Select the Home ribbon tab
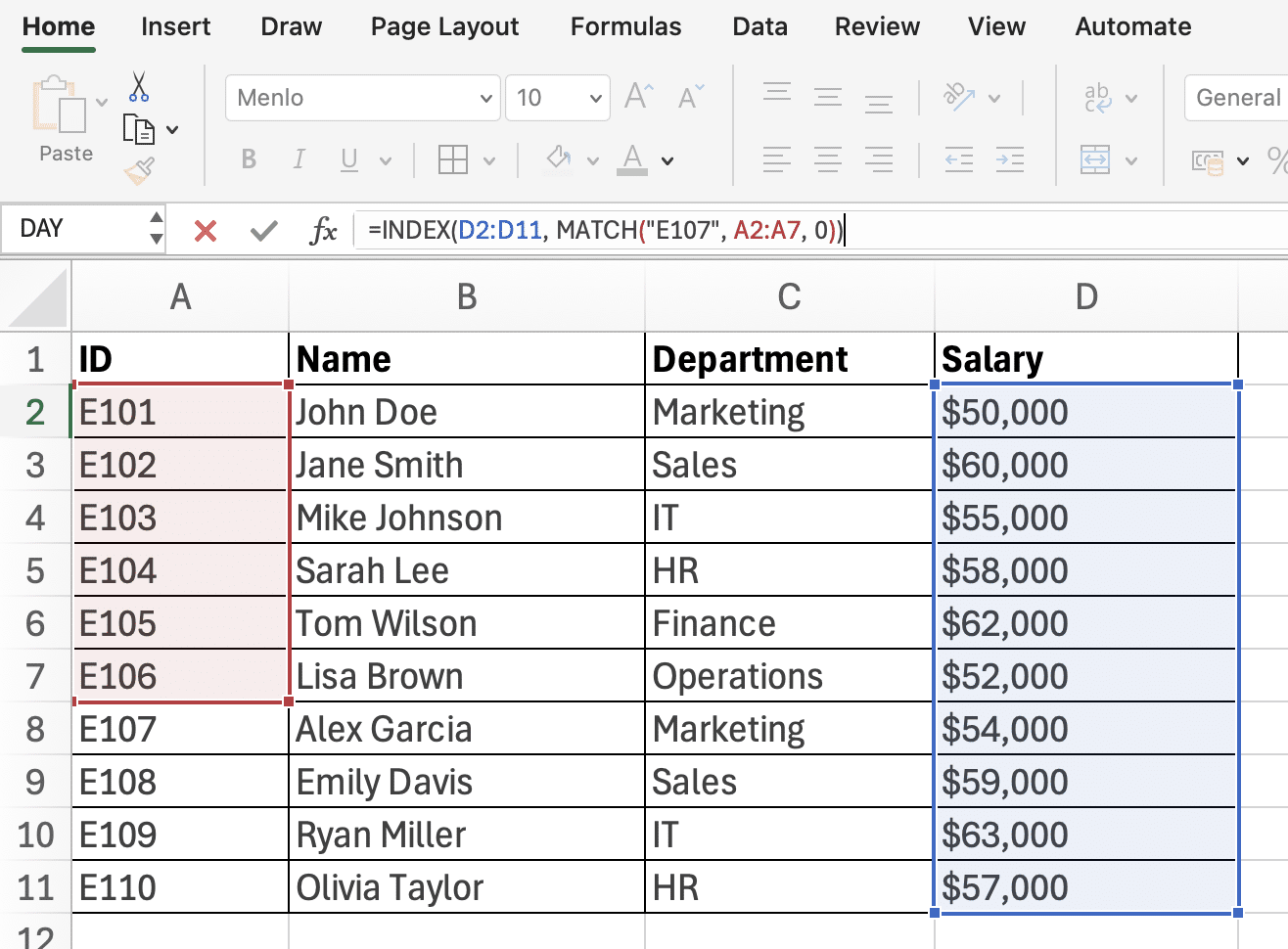Image resolution: width=1288 pixels, height=949 pixels. tap(59, 26)
